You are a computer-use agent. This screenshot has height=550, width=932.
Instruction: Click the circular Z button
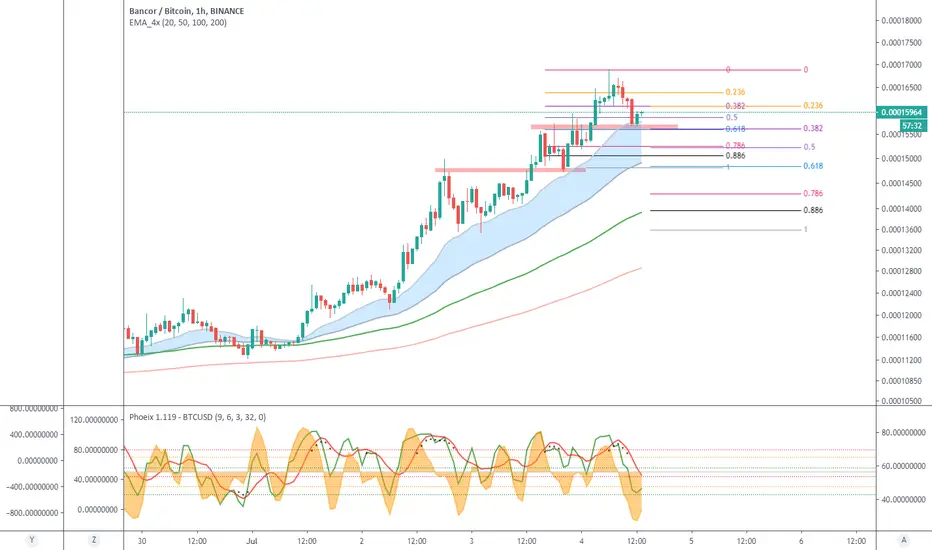coord(93,540)
